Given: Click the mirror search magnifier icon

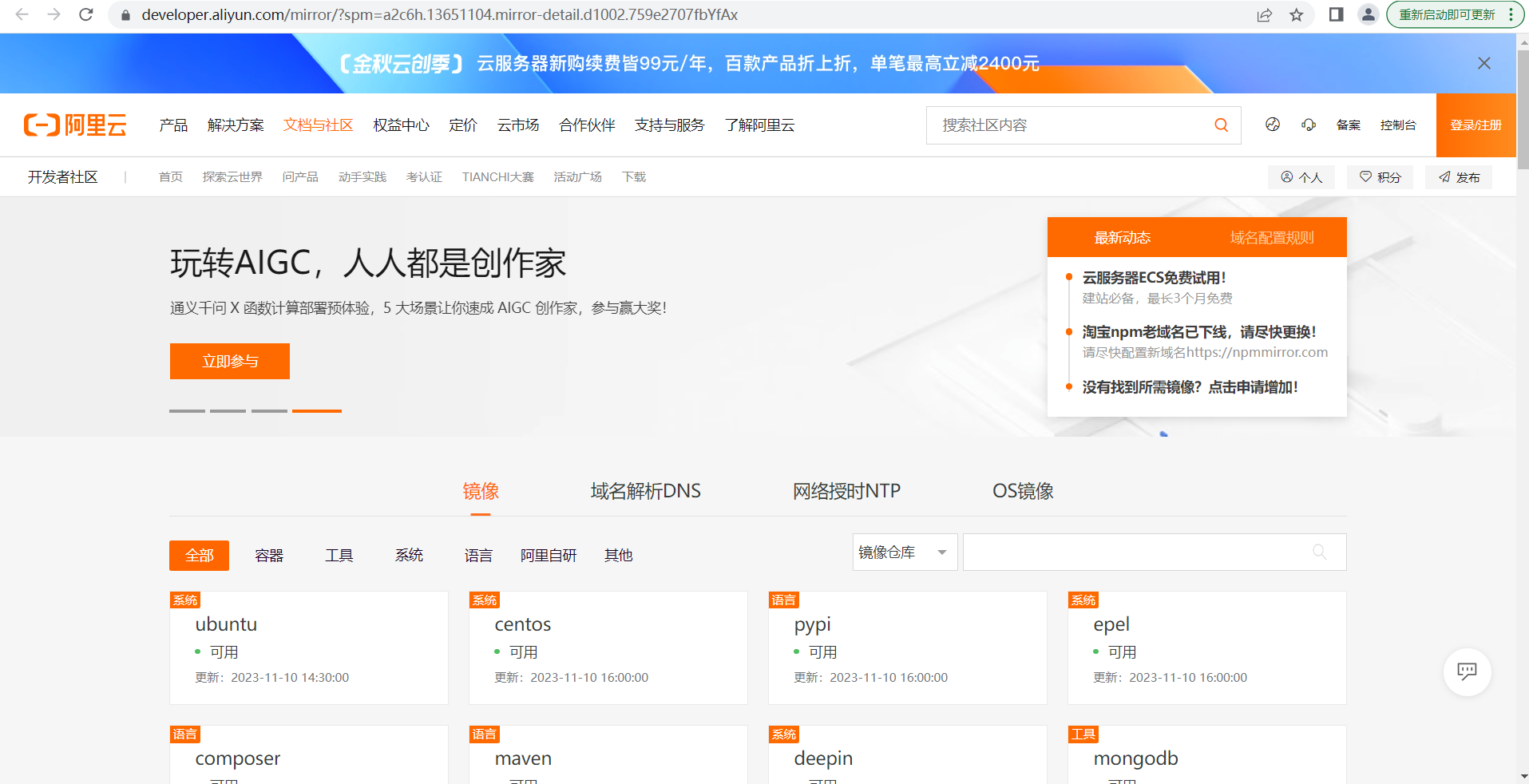Looking at the screenshot, I should point(1319,552).
